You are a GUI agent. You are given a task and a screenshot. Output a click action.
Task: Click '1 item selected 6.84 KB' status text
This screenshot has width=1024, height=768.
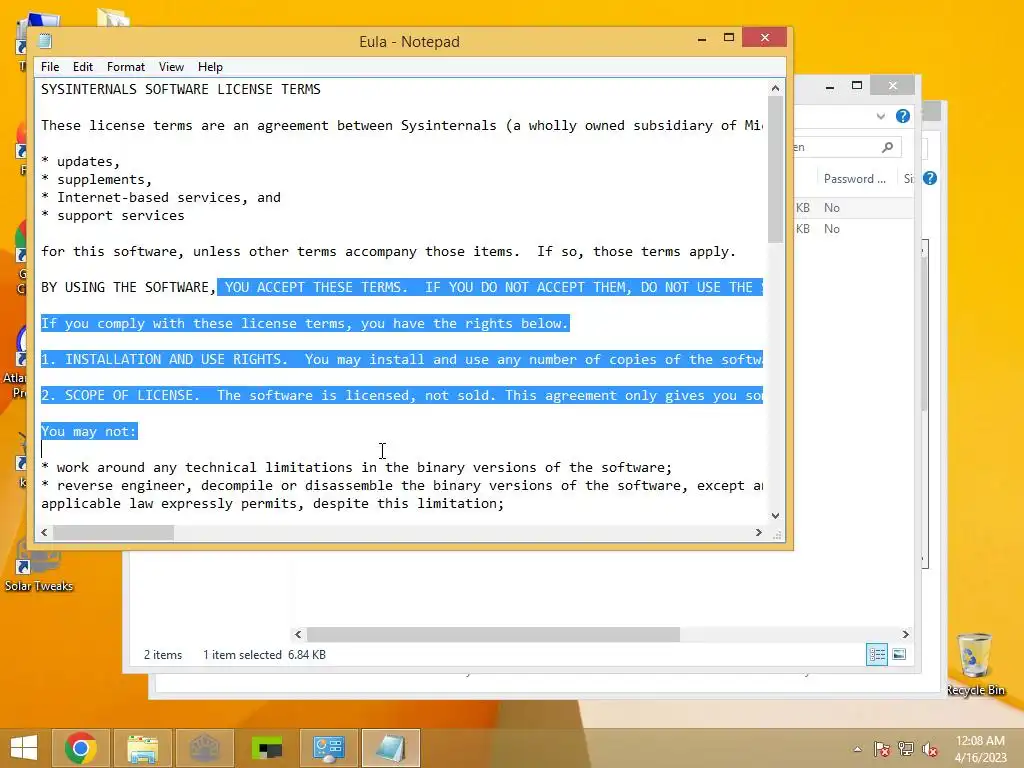(x=264, y=654)
